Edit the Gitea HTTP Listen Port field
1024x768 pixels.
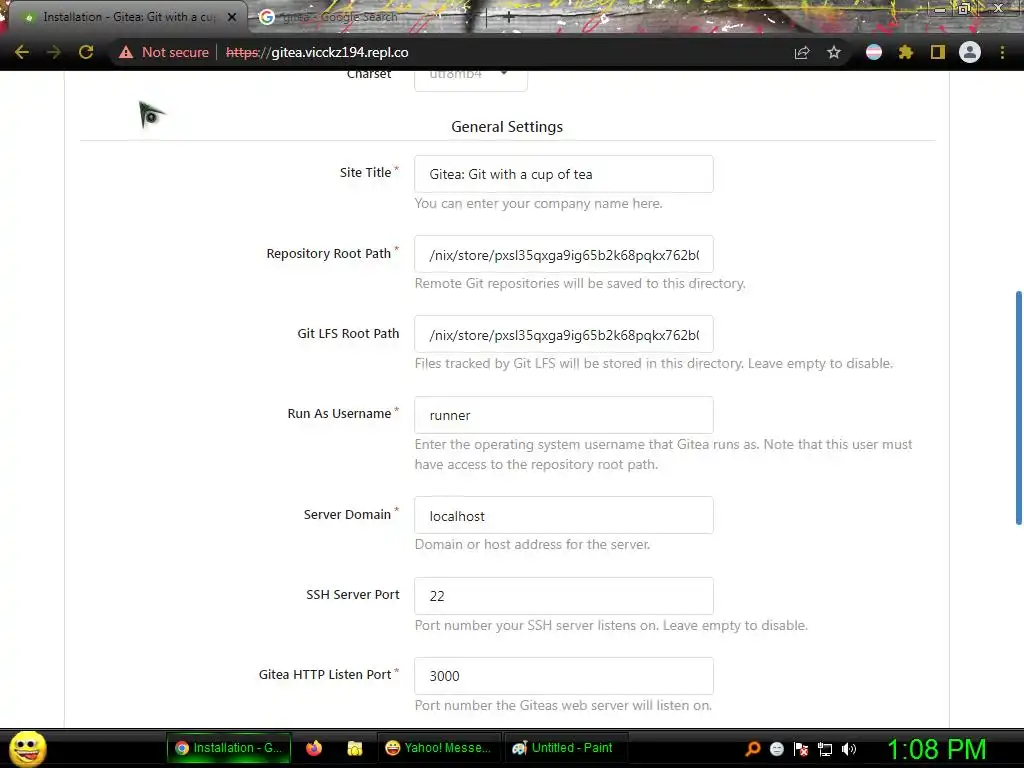pyautogui.click(x=564, y=676)
